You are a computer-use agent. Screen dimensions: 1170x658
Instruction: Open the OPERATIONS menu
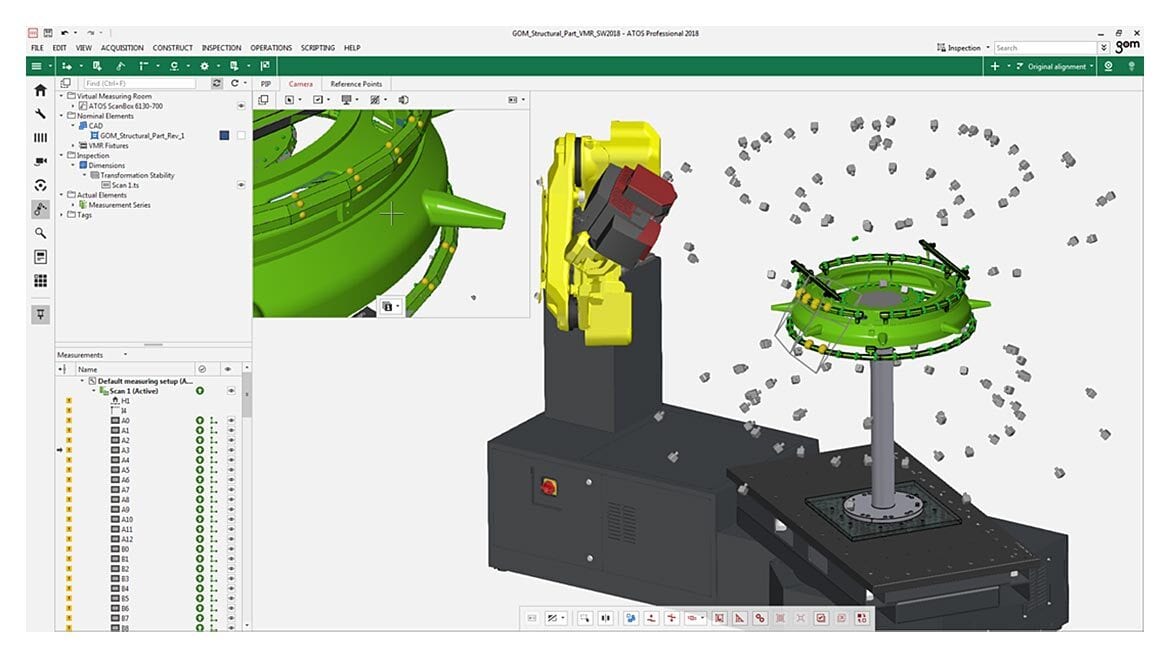(x=271, y=48)
